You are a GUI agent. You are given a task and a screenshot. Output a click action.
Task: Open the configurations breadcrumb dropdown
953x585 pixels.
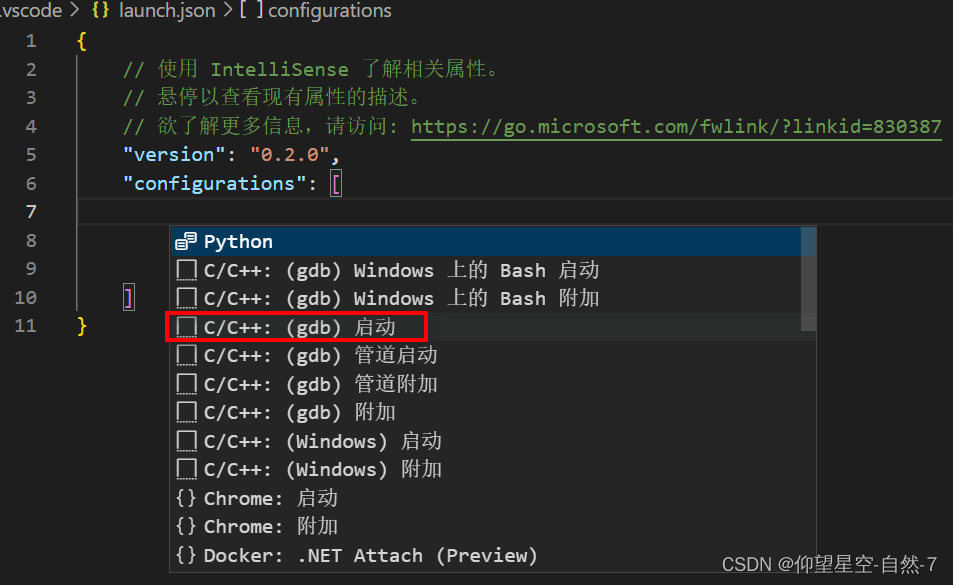click(x=329, y=11)
